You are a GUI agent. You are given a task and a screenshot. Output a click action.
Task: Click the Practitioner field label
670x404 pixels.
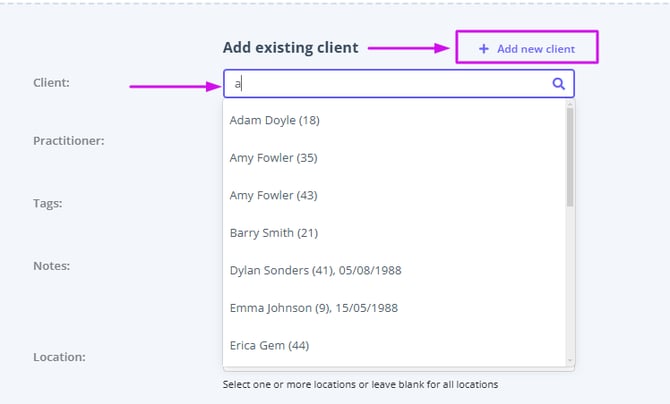[x=68, y=140]
